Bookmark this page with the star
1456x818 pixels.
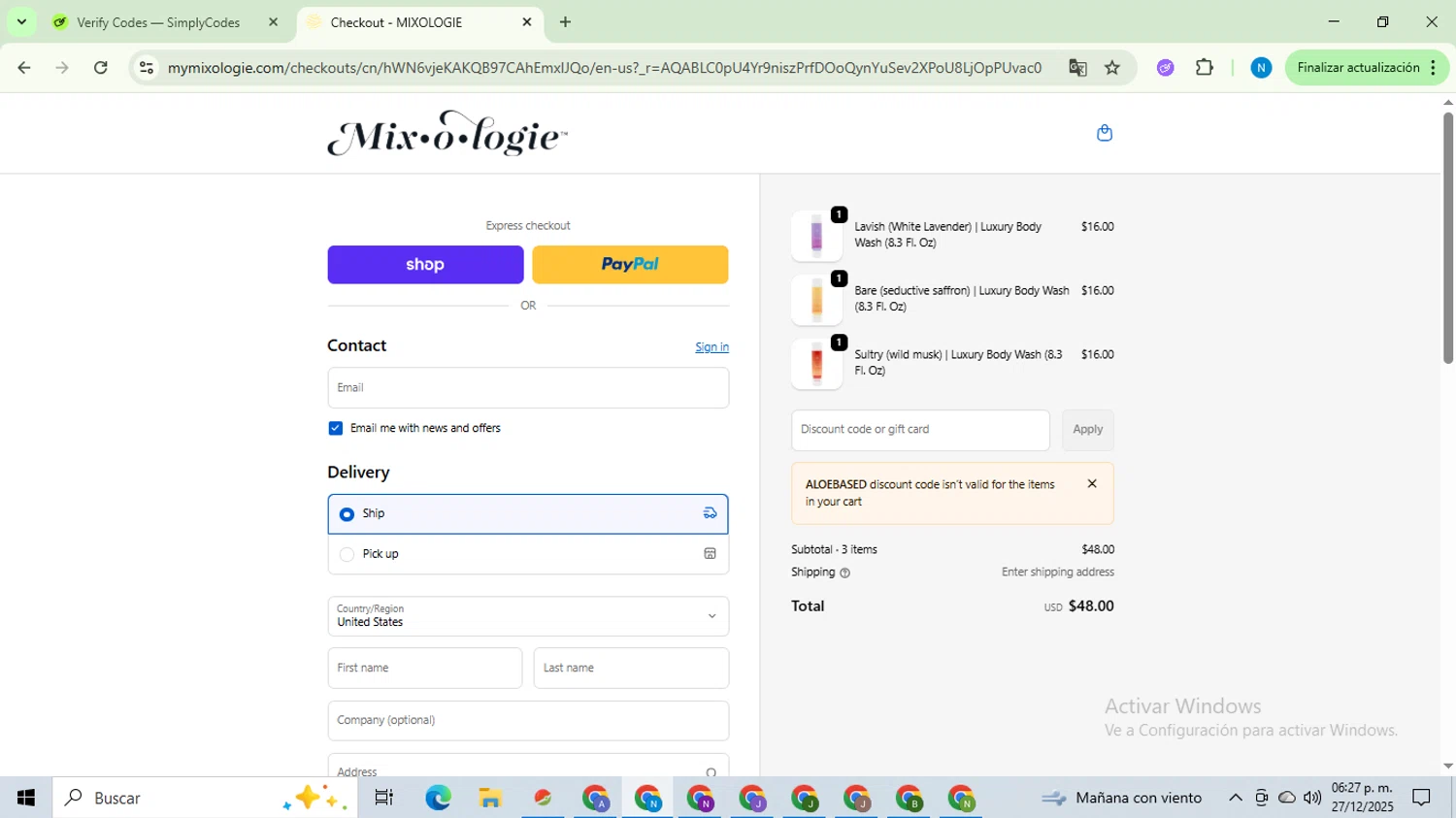[1112, 68]
